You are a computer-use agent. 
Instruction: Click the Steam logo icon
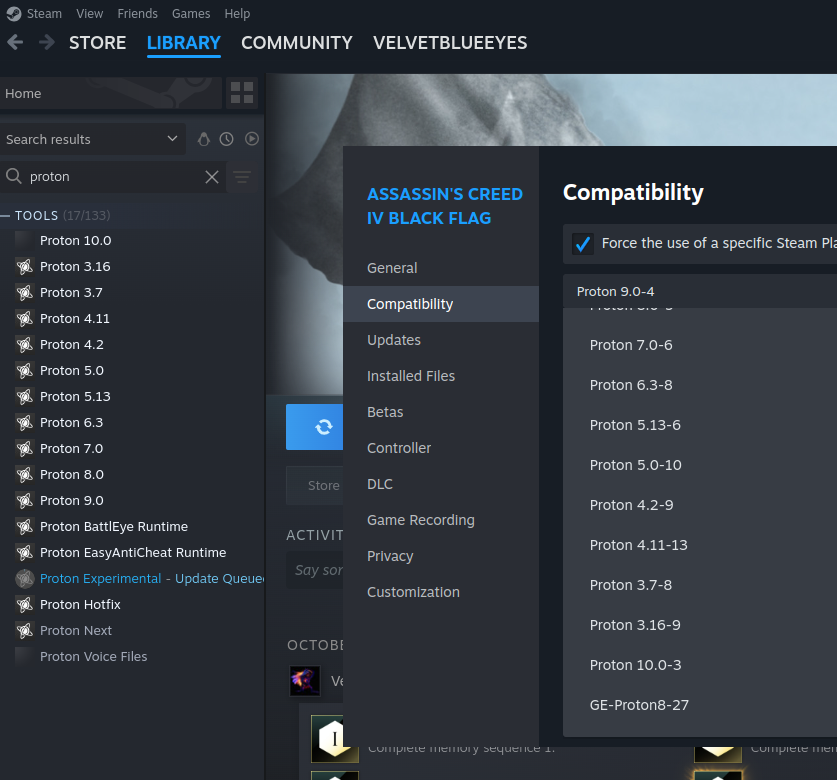13,13
